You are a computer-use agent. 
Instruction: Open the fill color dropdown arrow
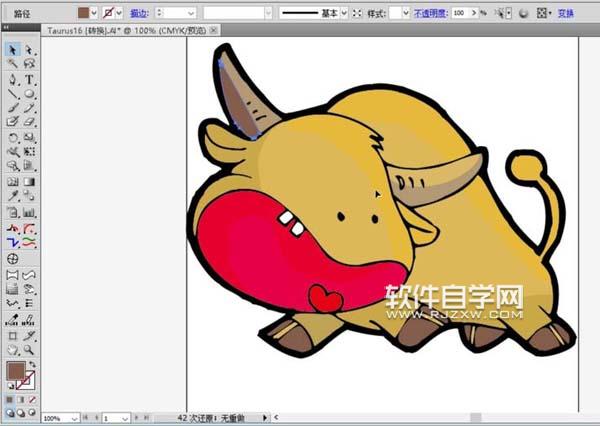click(x=94, y=13)
